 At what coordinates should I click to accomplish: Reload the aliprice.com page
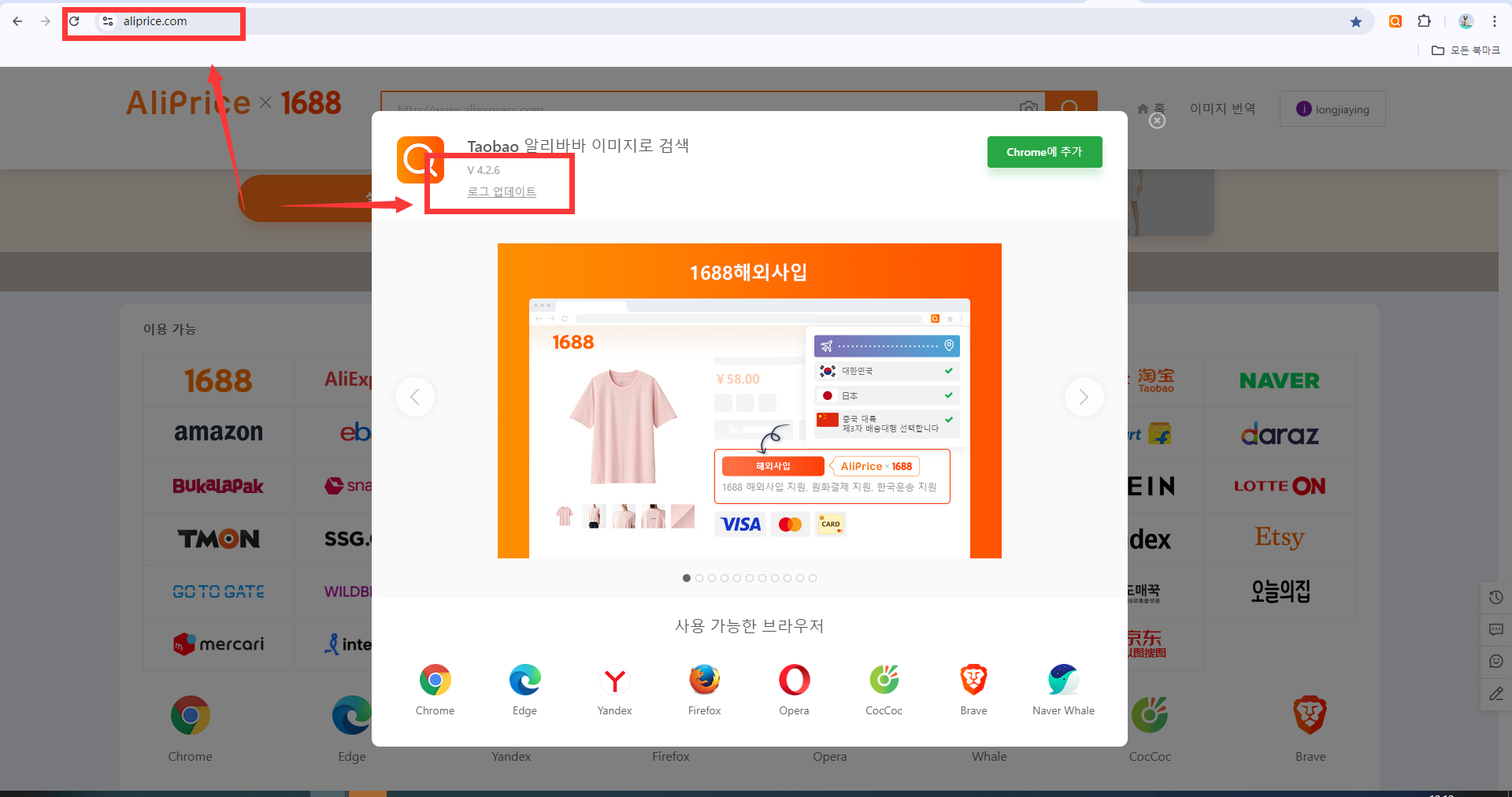[74, 21]
